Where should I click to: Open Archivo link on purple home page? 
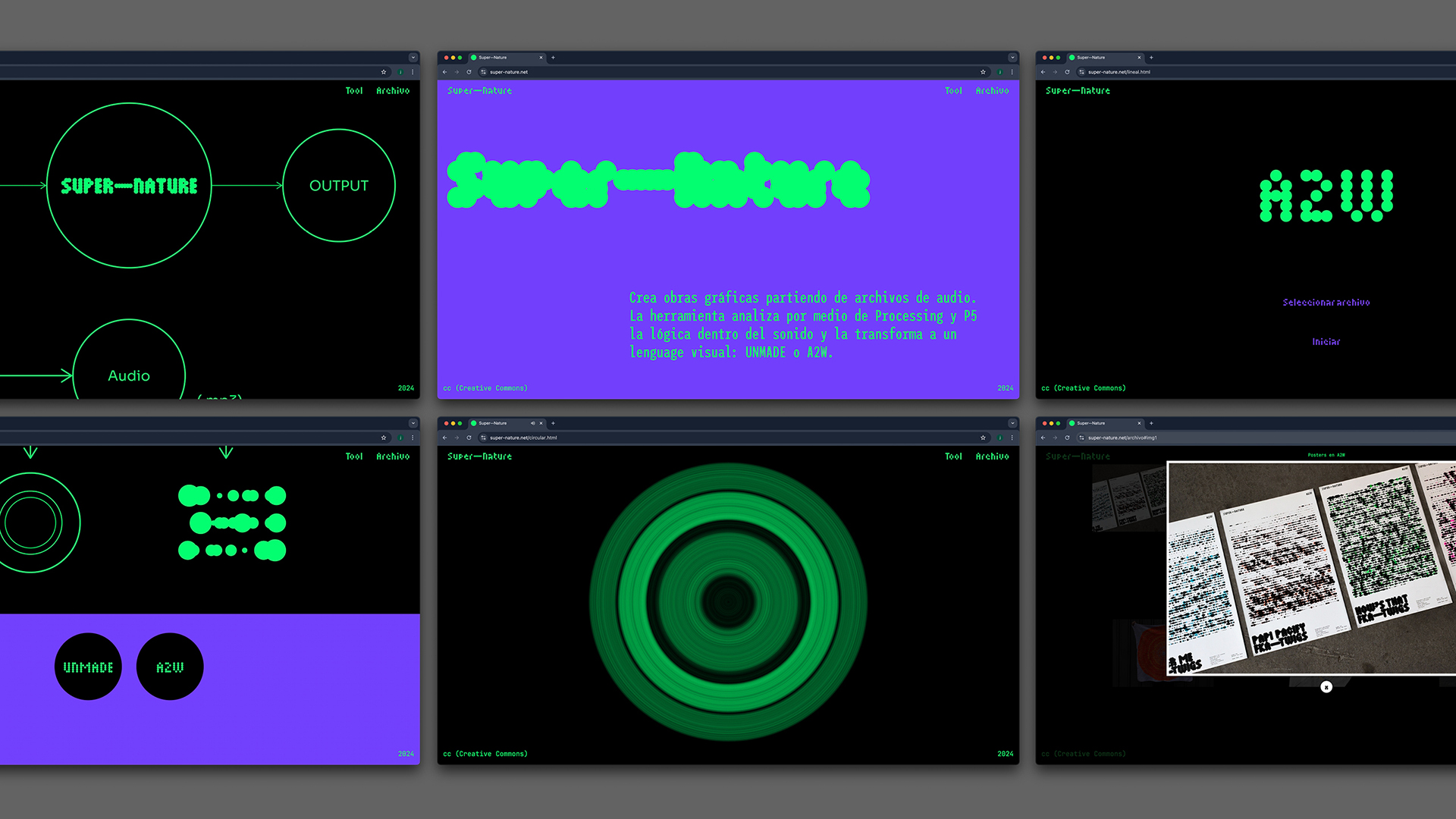point(992,91)
